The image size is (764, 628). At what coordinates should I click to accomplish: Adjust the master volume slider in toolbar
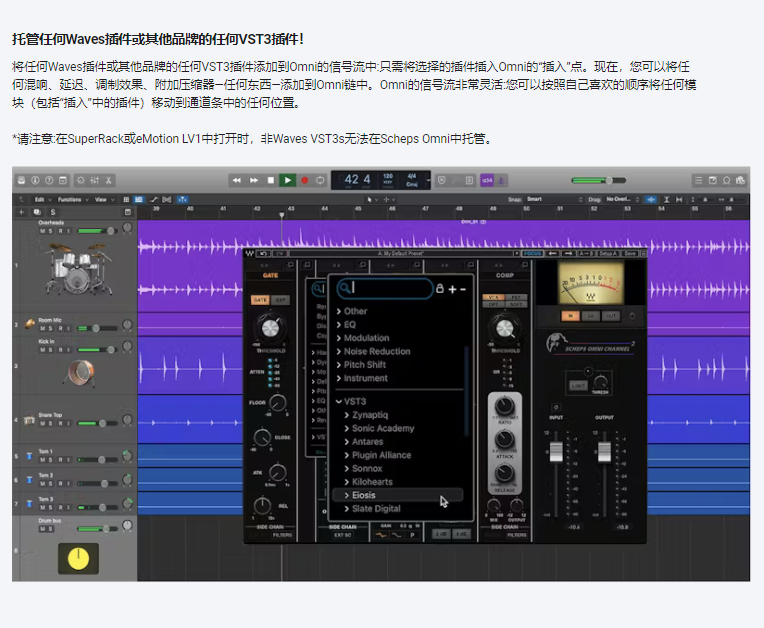(x=598, y=180)
